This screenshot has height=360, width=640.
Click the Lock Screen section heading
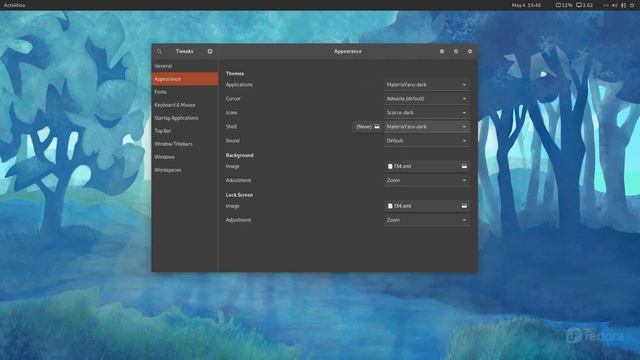[x=239, y=195]
